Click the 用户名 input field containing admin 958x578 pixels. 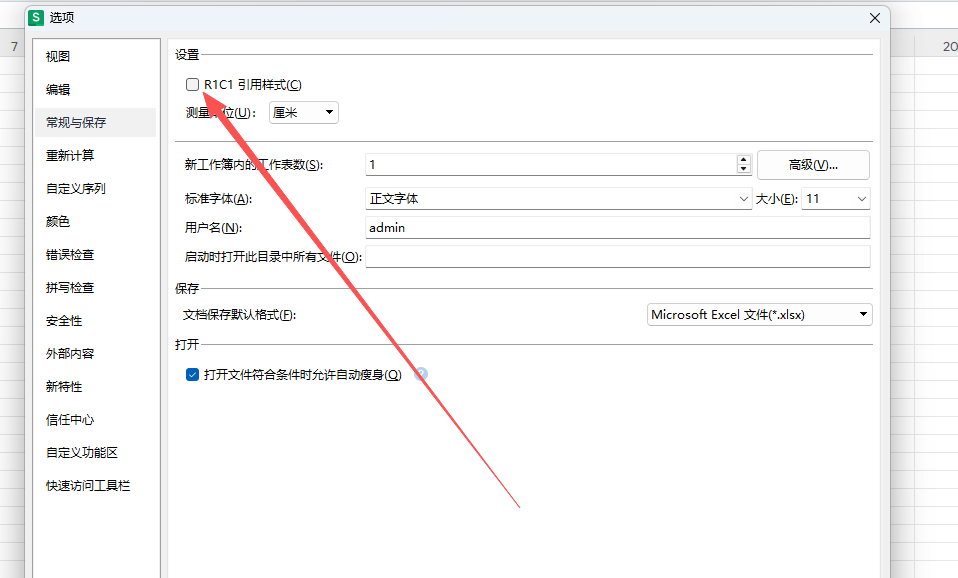point(617,228)
